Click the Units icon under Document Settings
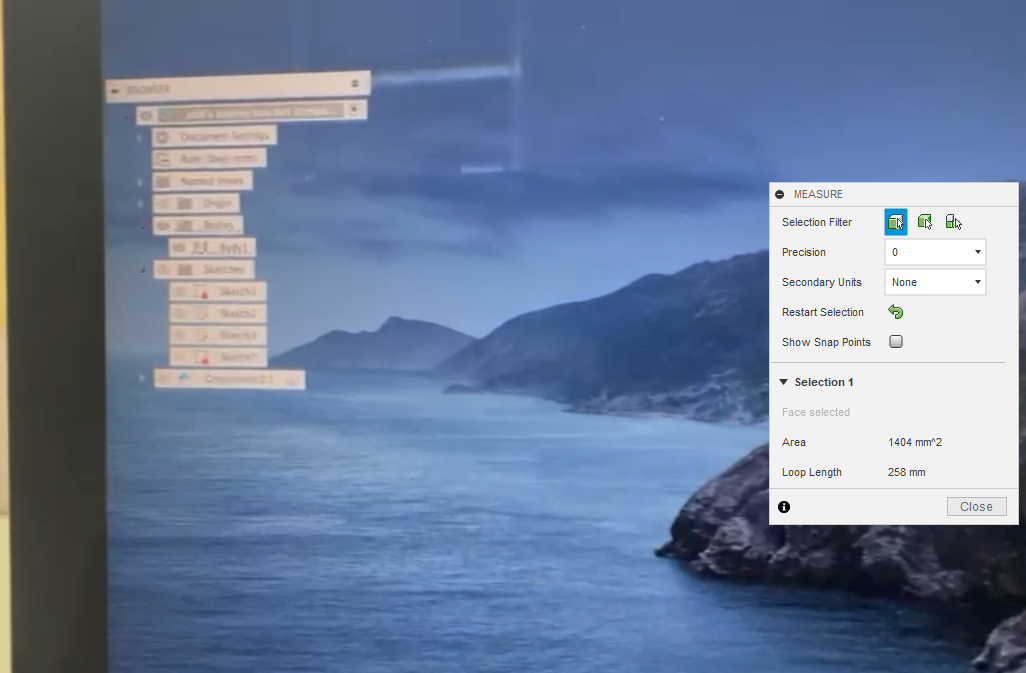The height and width of the screenshot is (673, 1026). coord(163,156)
